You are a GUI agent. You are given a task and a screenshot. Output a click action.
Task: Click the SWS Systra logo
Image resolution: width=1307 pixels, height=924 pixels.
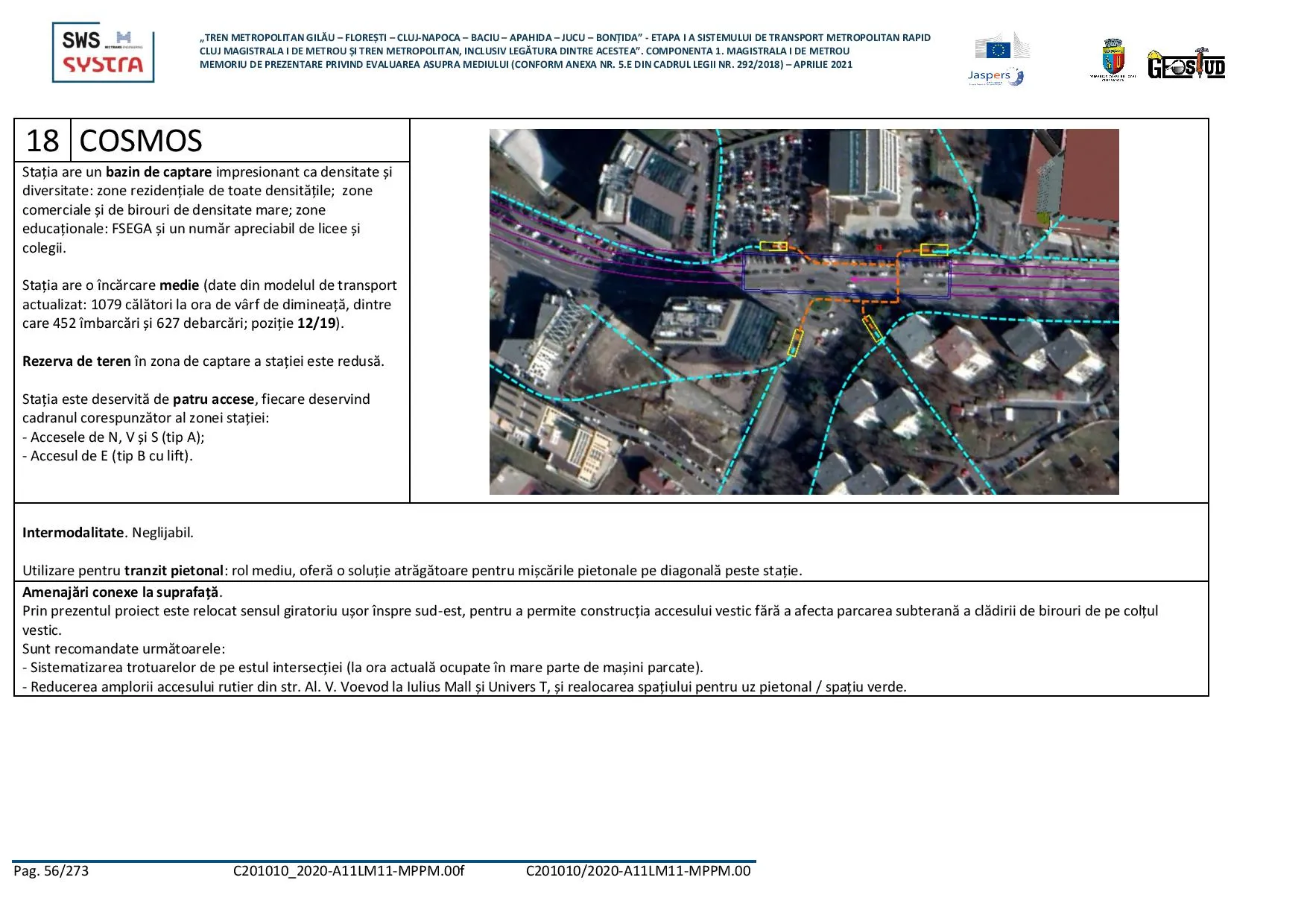[103, 52]
